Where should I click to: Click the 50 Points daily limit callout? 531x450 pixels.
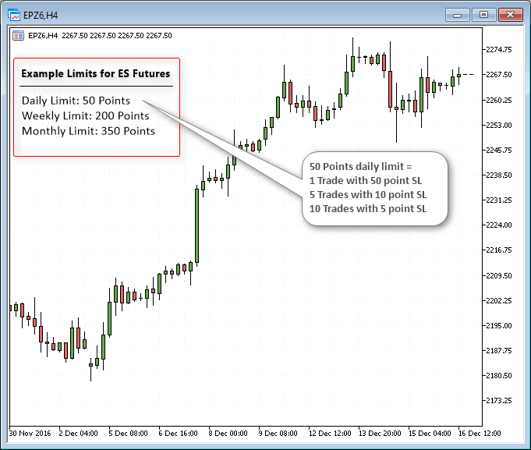click(375, 188)
